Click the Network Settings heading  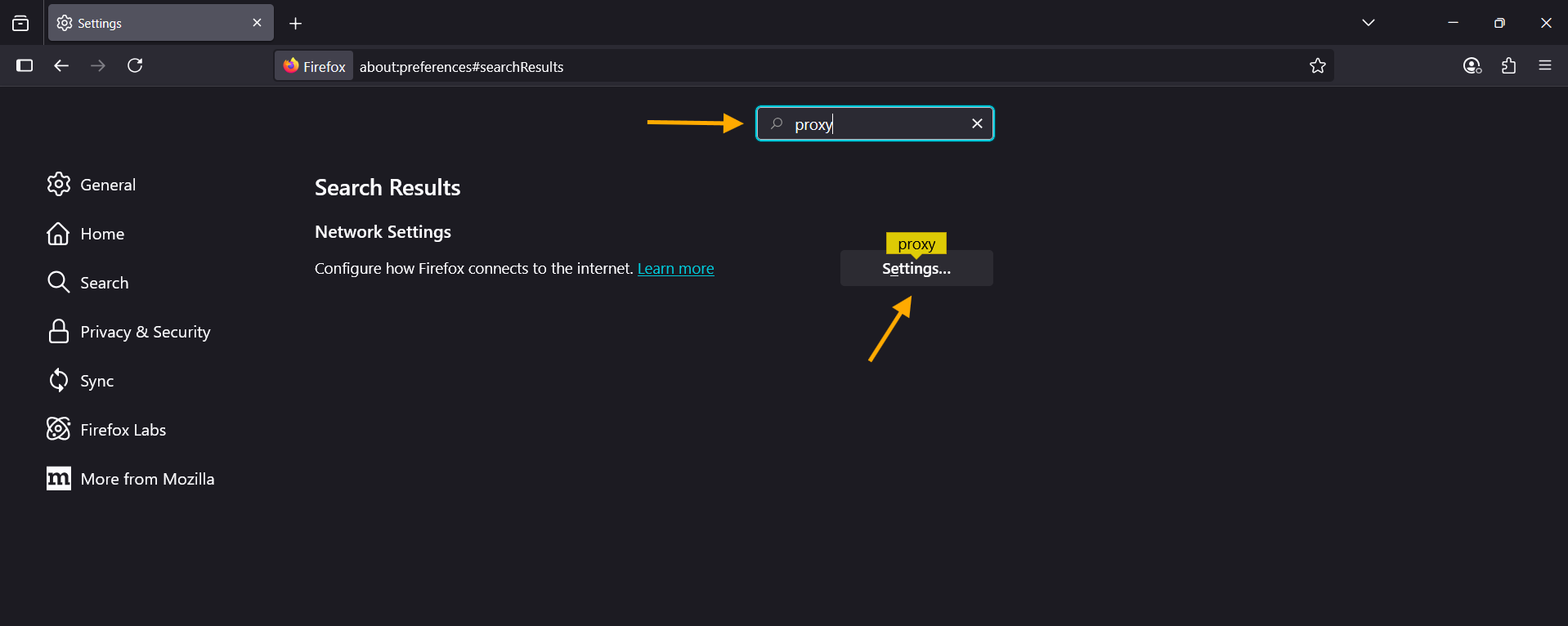click(x=383, y=232)
